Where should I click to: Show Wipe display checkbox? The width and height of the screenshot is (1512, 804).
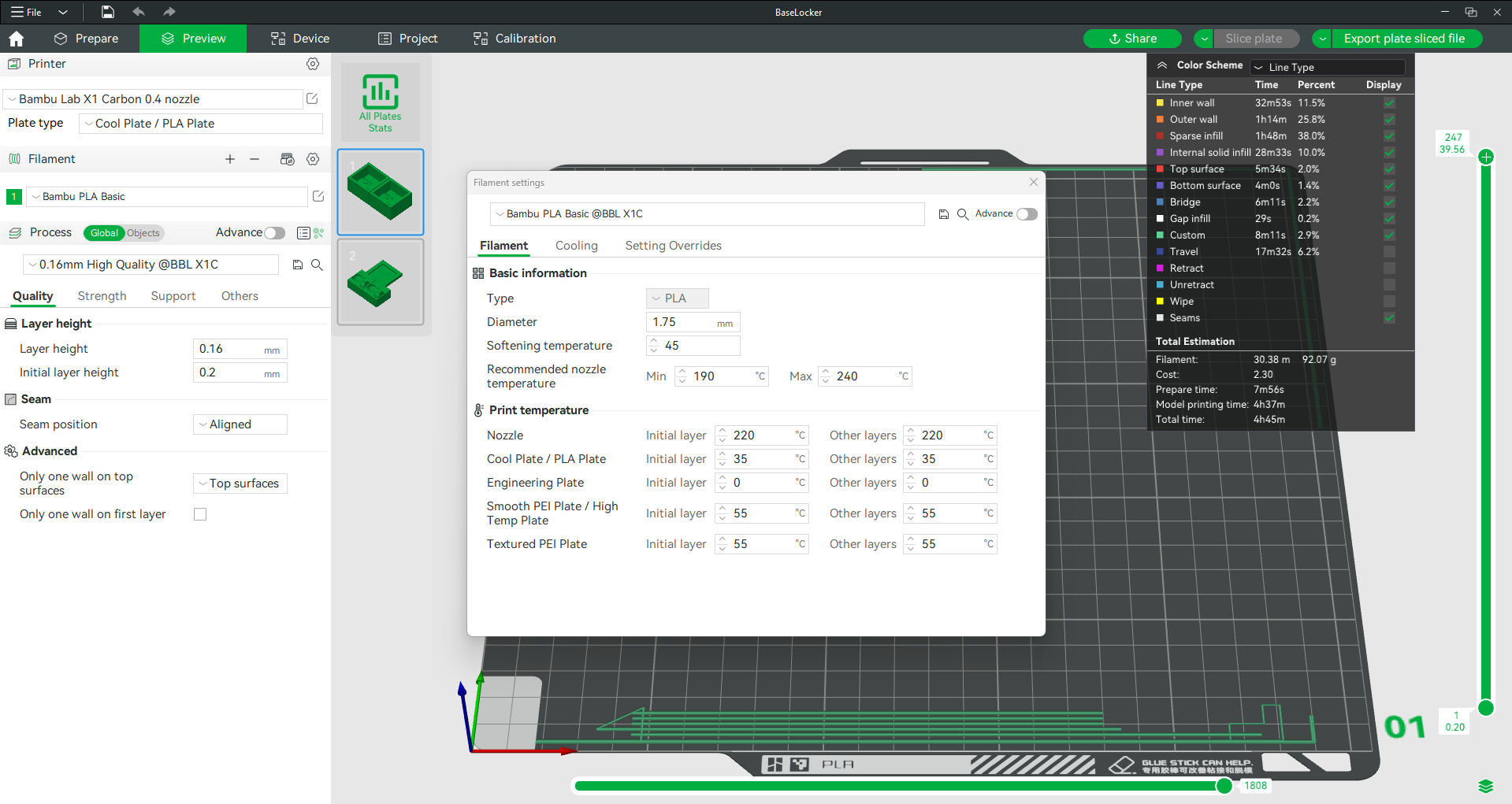coord(1389,302)
